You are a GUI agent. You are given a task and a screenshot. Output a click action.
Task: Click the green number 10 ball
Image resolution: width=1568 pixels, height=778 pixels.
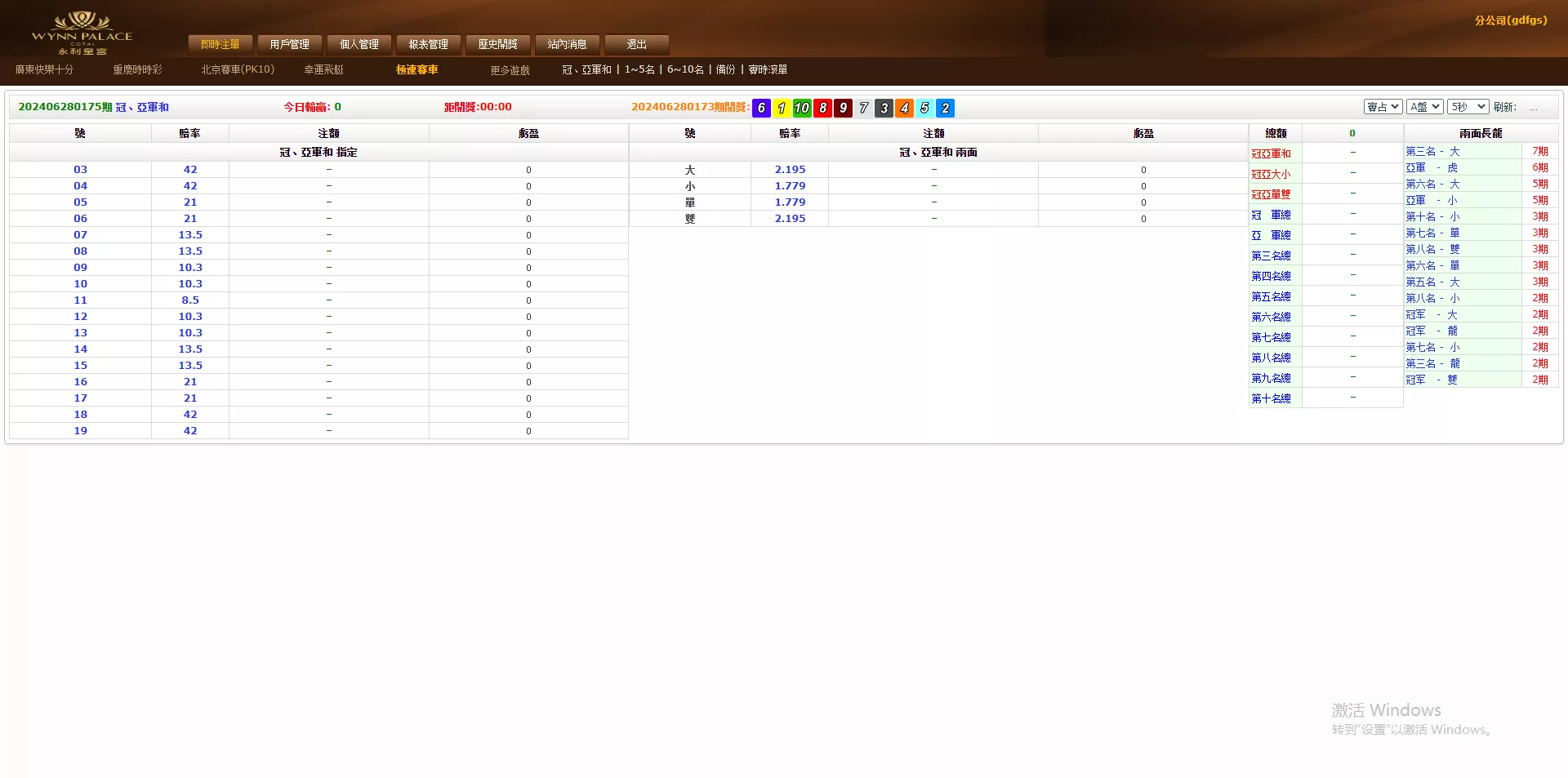tap(802, 108)
